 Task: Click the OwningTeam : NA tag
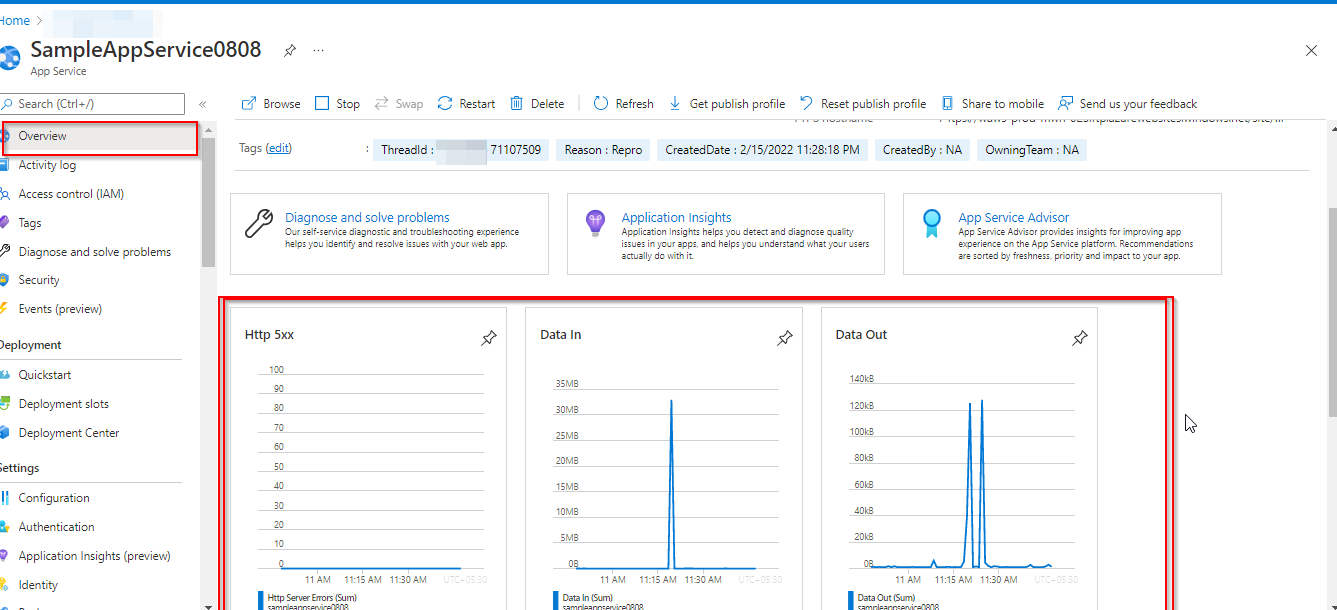(1032, 150)
